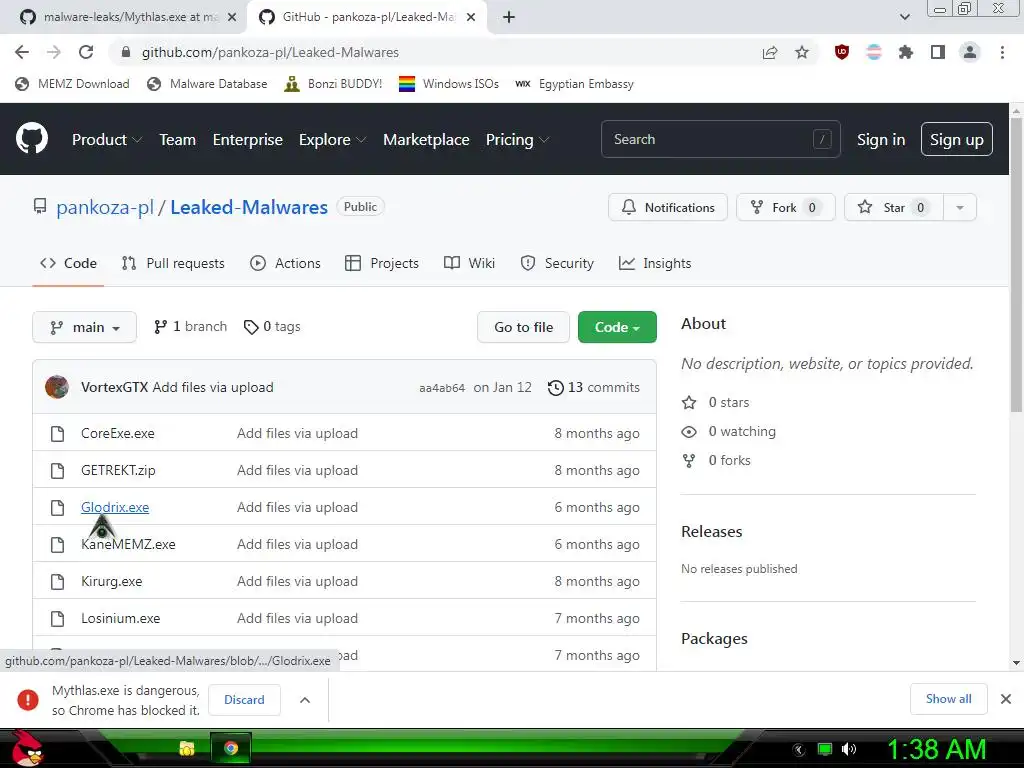
Task: Open the Bonzi BUDDY! bookmark
Action: pyautogui.click(x=333, y=84)
